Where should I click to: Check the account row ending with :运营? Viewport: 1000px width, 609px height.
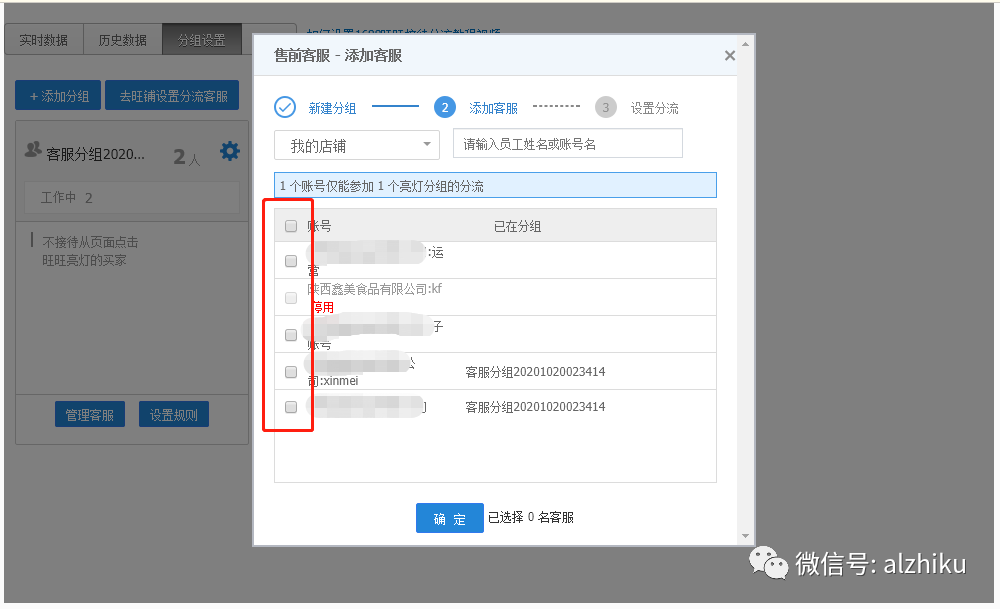[291, 261]
